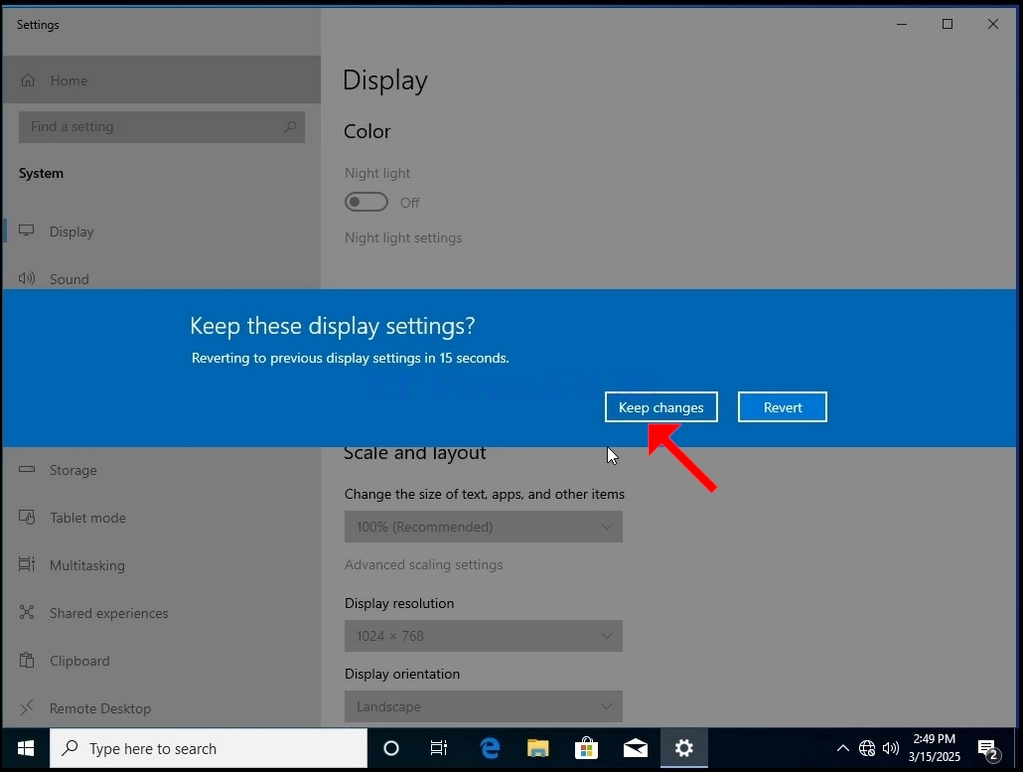
Task: Click the Sound speaker icon in sidebar
Action: point(27,279)
